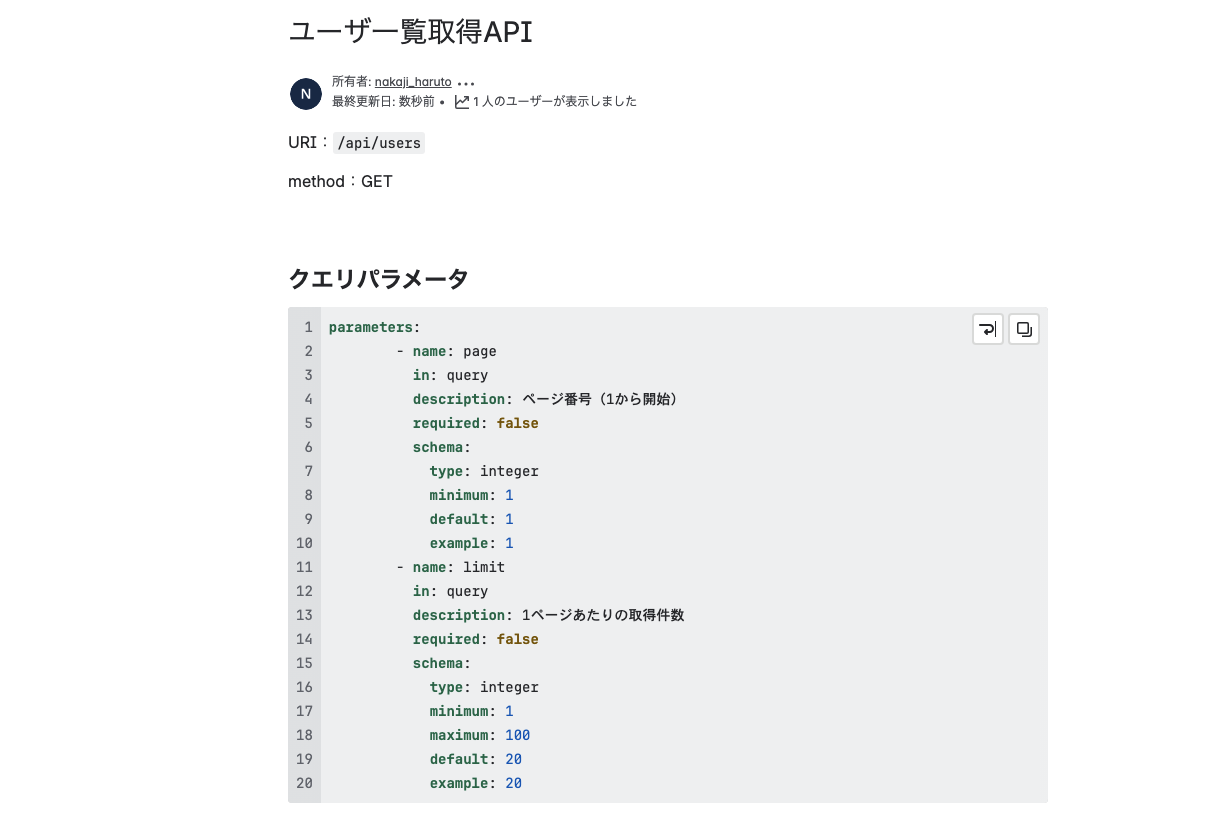Select the limit parameter name on line 11
Viewport: 1220px width, 828px height.
click(484, 567)
